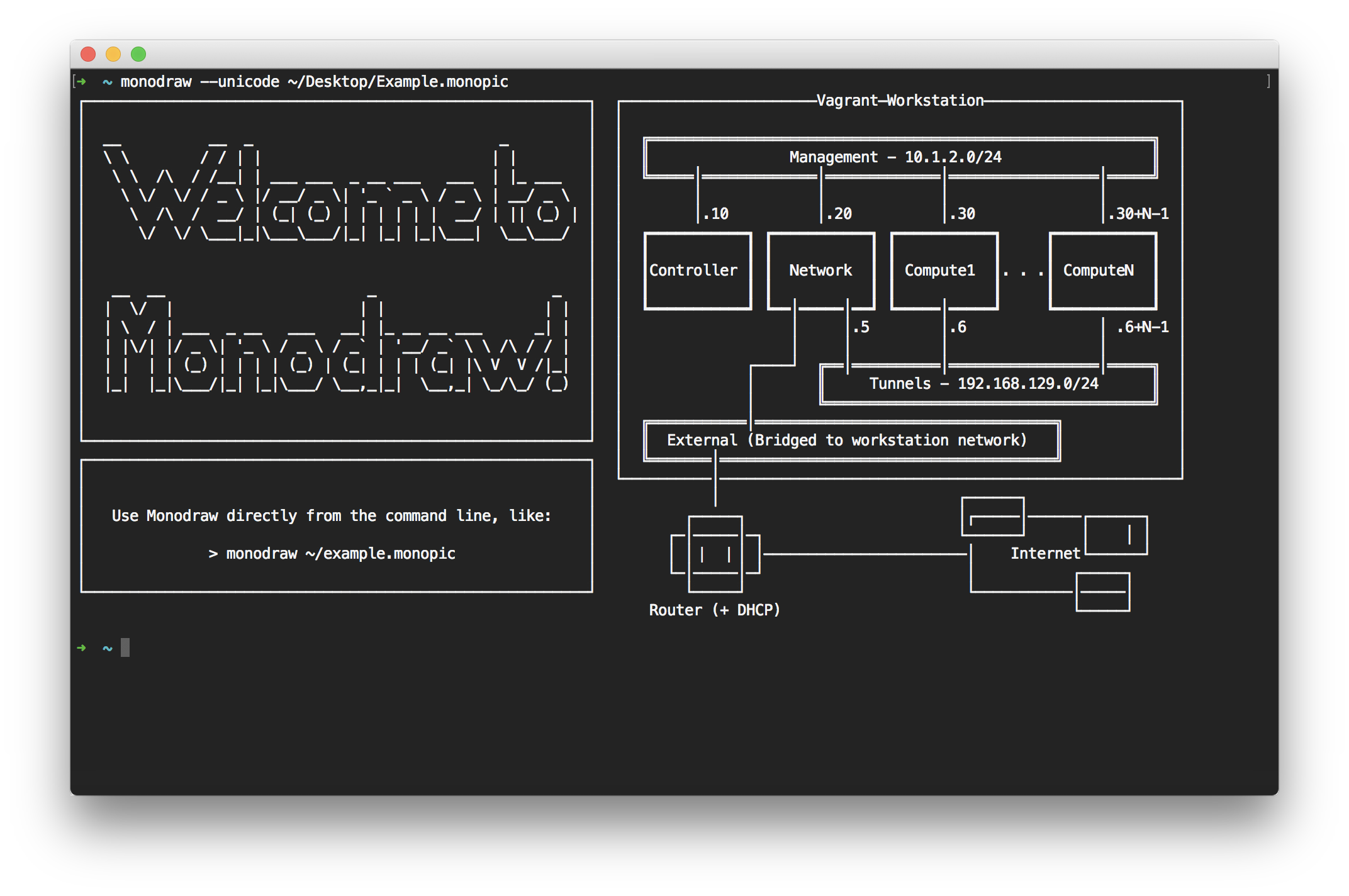The width and height of the screenshot is (1349, 896).
Task: Click the yellow minimize window button
Action: (113, 55)
